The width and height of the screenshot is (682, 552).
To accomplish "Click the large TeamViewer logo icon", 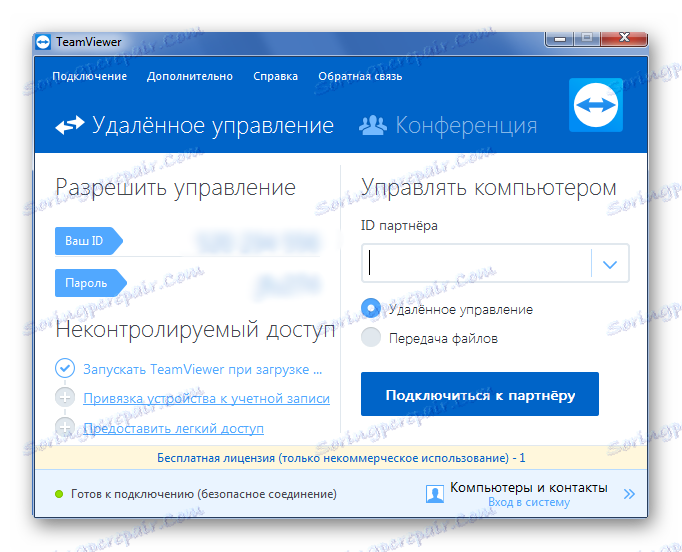I will (595, 105).
